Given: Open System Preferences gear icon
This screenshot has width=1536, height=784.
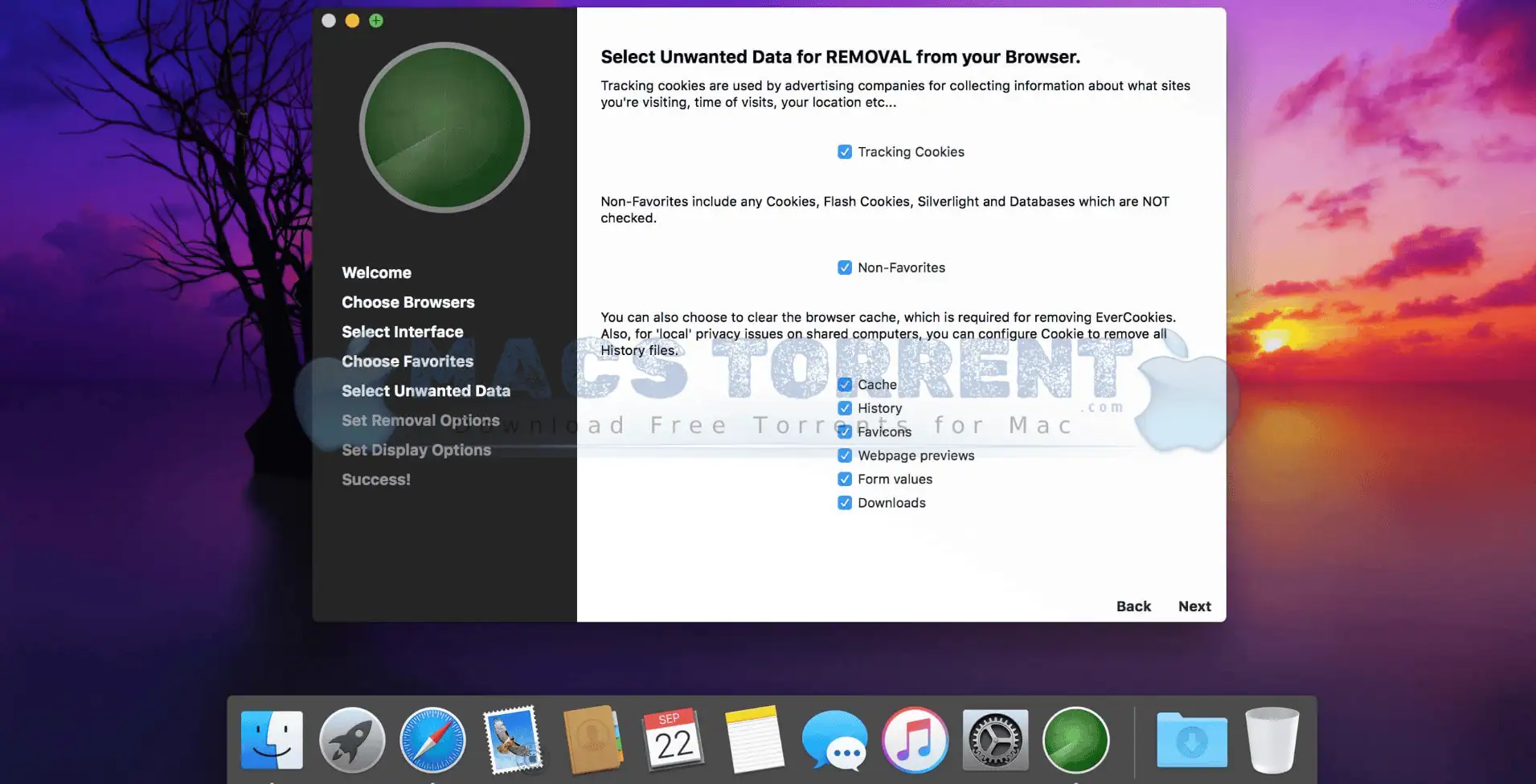Looking at the screenshot, I should pyautogui.click(x=995, y=740).
